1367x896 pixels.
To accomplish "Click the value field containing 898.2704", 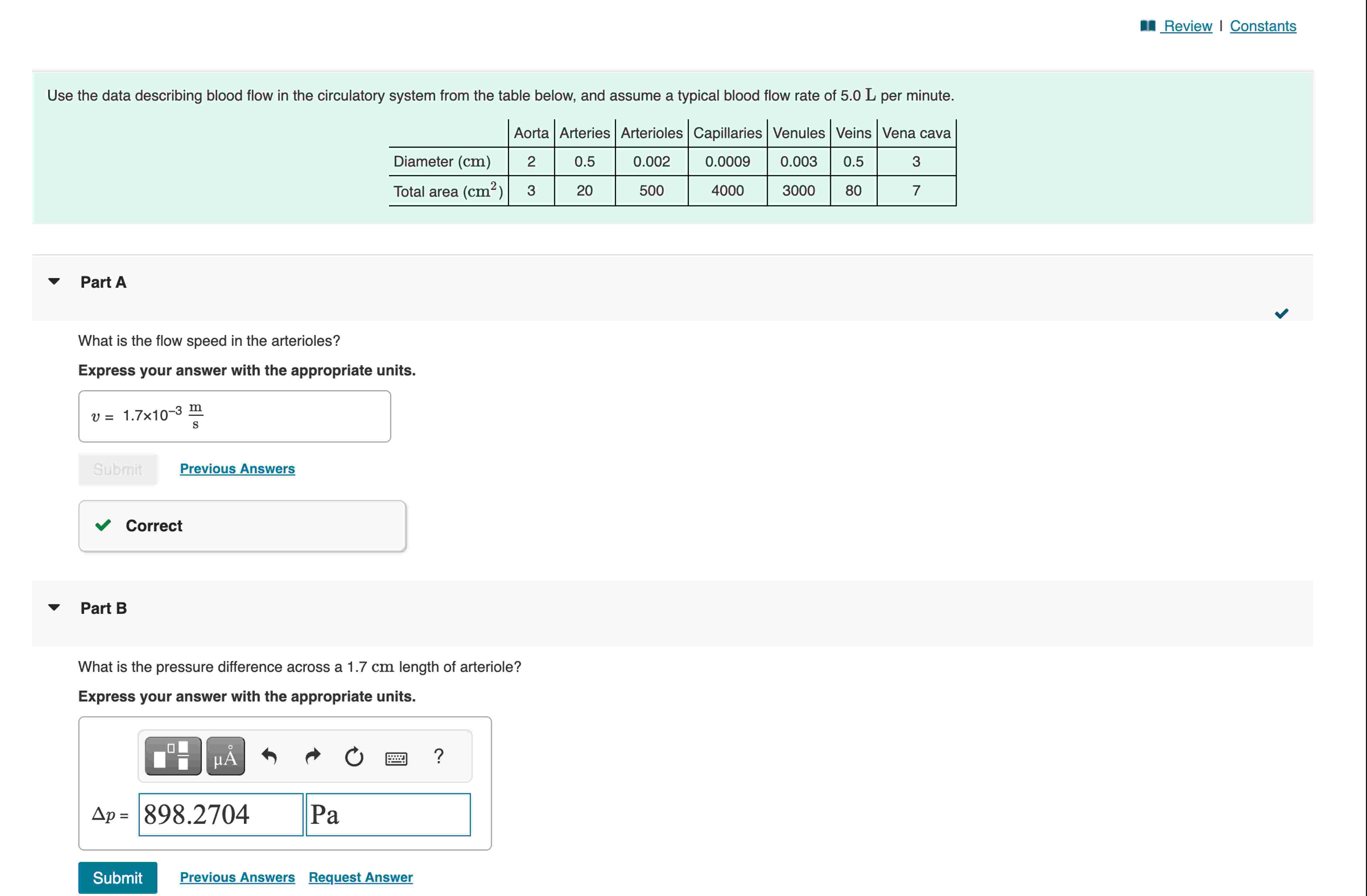I will (220, 814).
